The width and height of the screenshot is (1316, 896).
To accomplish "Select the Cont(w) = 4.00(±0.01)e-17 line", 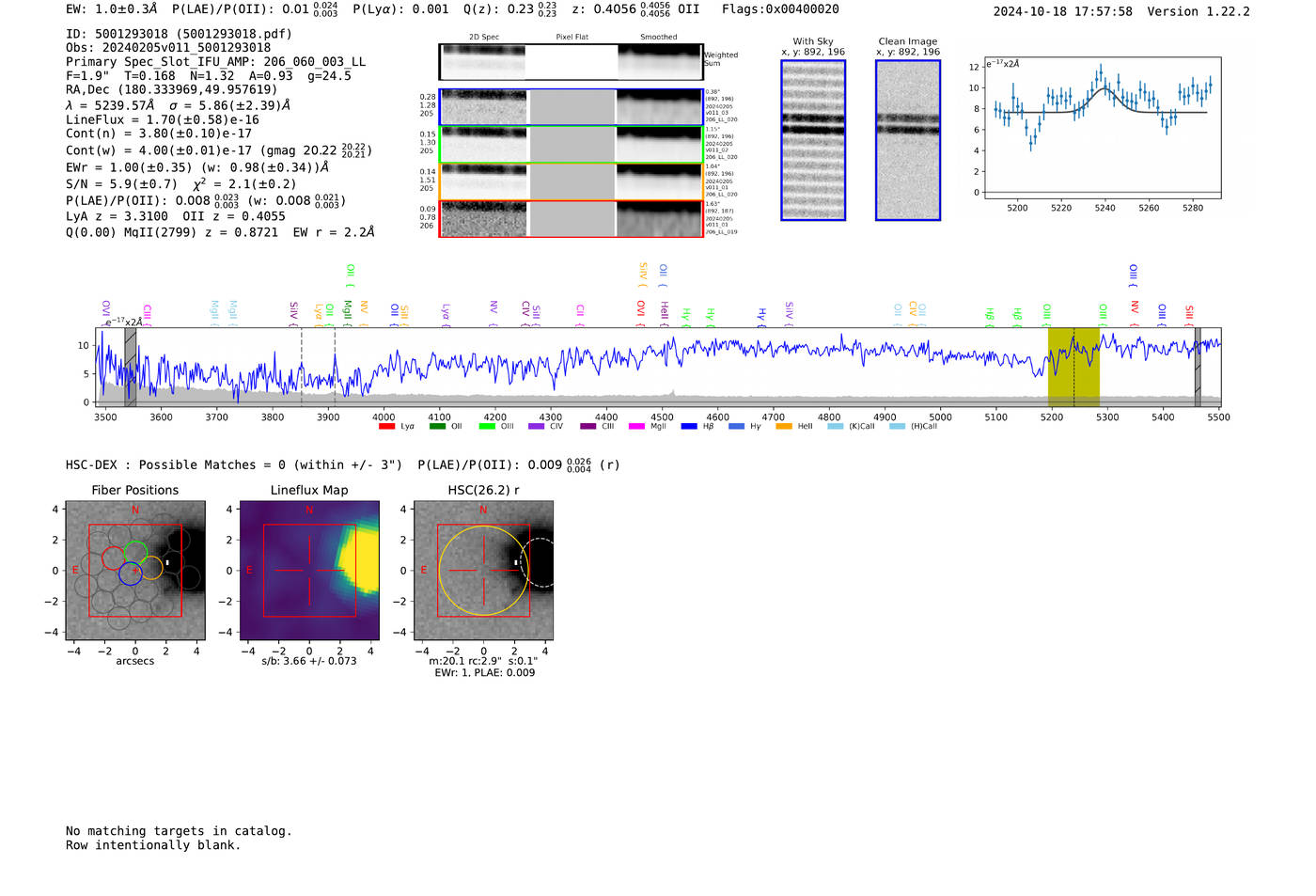I will [x=219, y=150].
